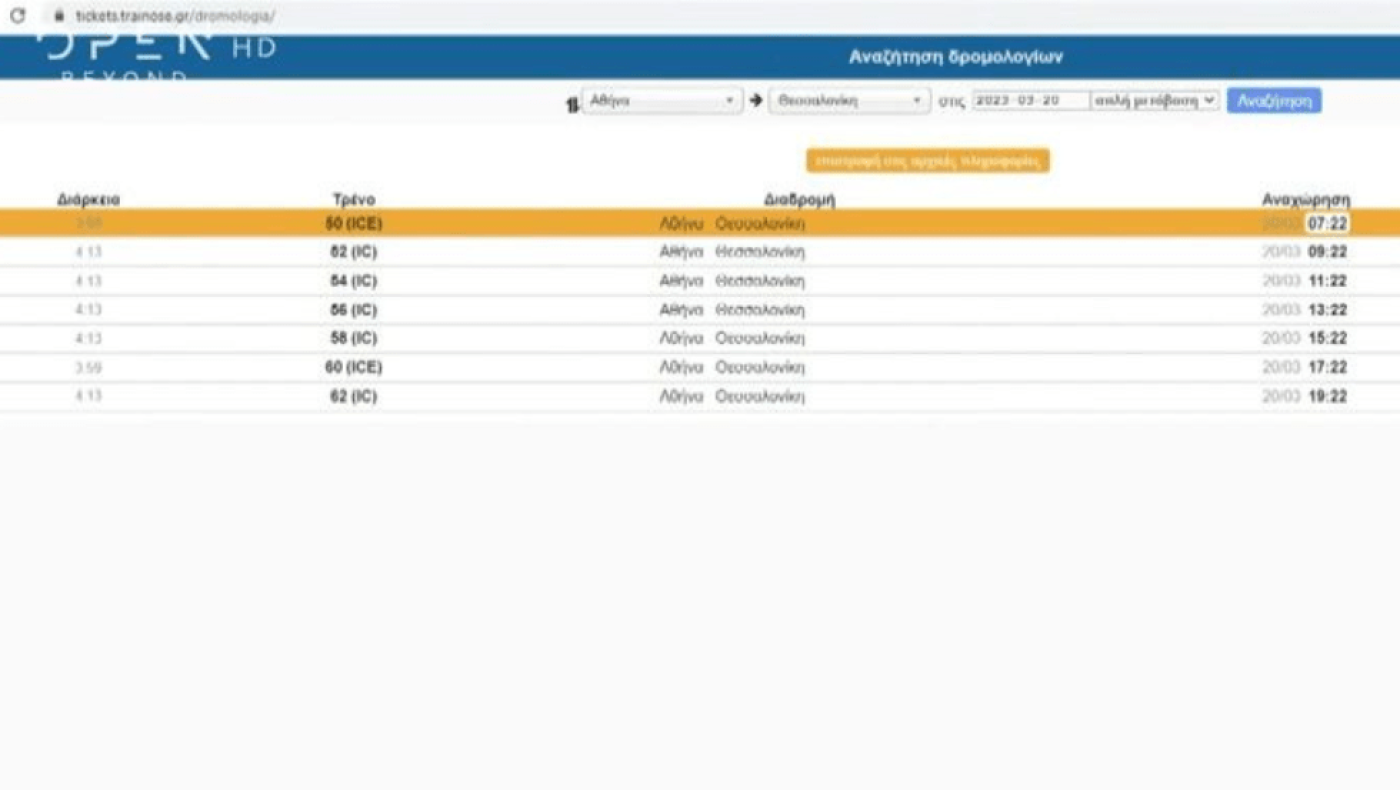Image resolution: width=1400 pixels, height=790 pixels.
Task: Select train 52 (IC) in the list
Action: point(354,252)
